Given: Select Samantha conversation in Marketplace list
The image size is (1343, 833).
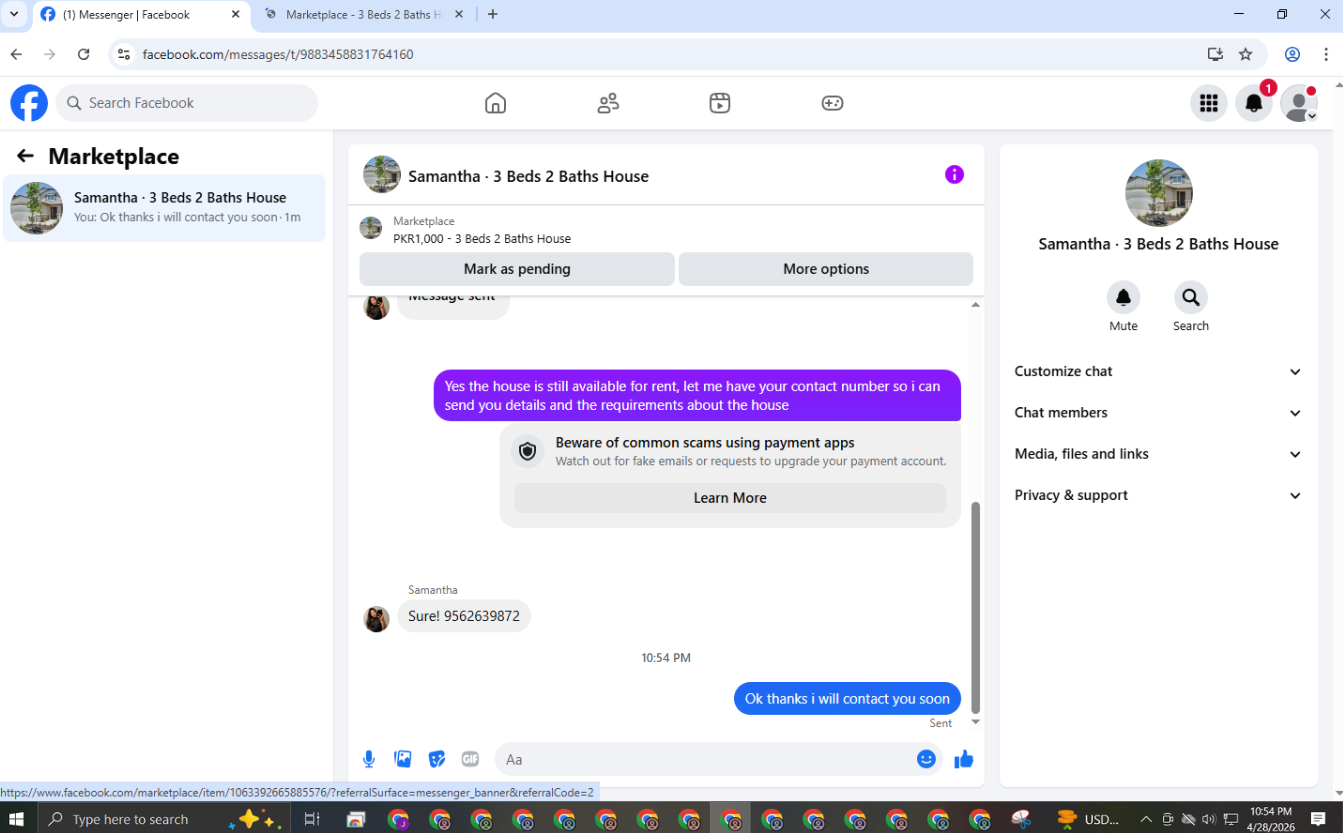Looking at the screenshot, I should click(164, 208).
